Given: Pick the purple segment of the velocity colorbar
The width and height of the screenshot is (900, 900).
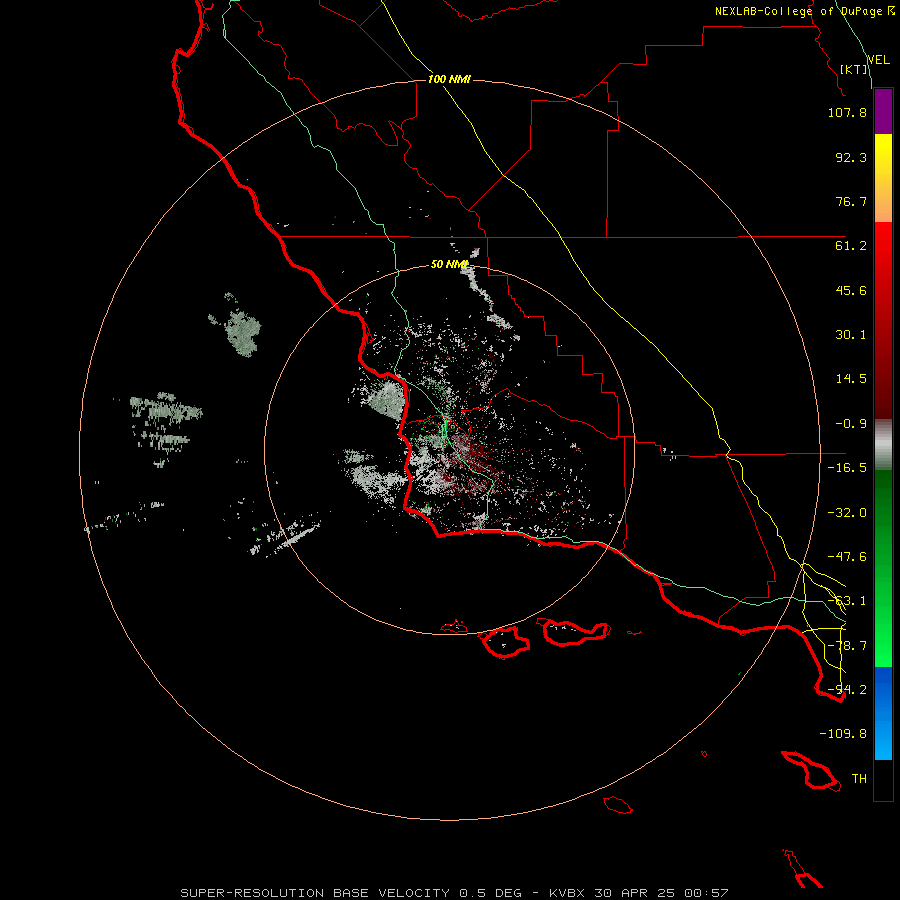Looking at the screenshot, I should tap(883, 111).
